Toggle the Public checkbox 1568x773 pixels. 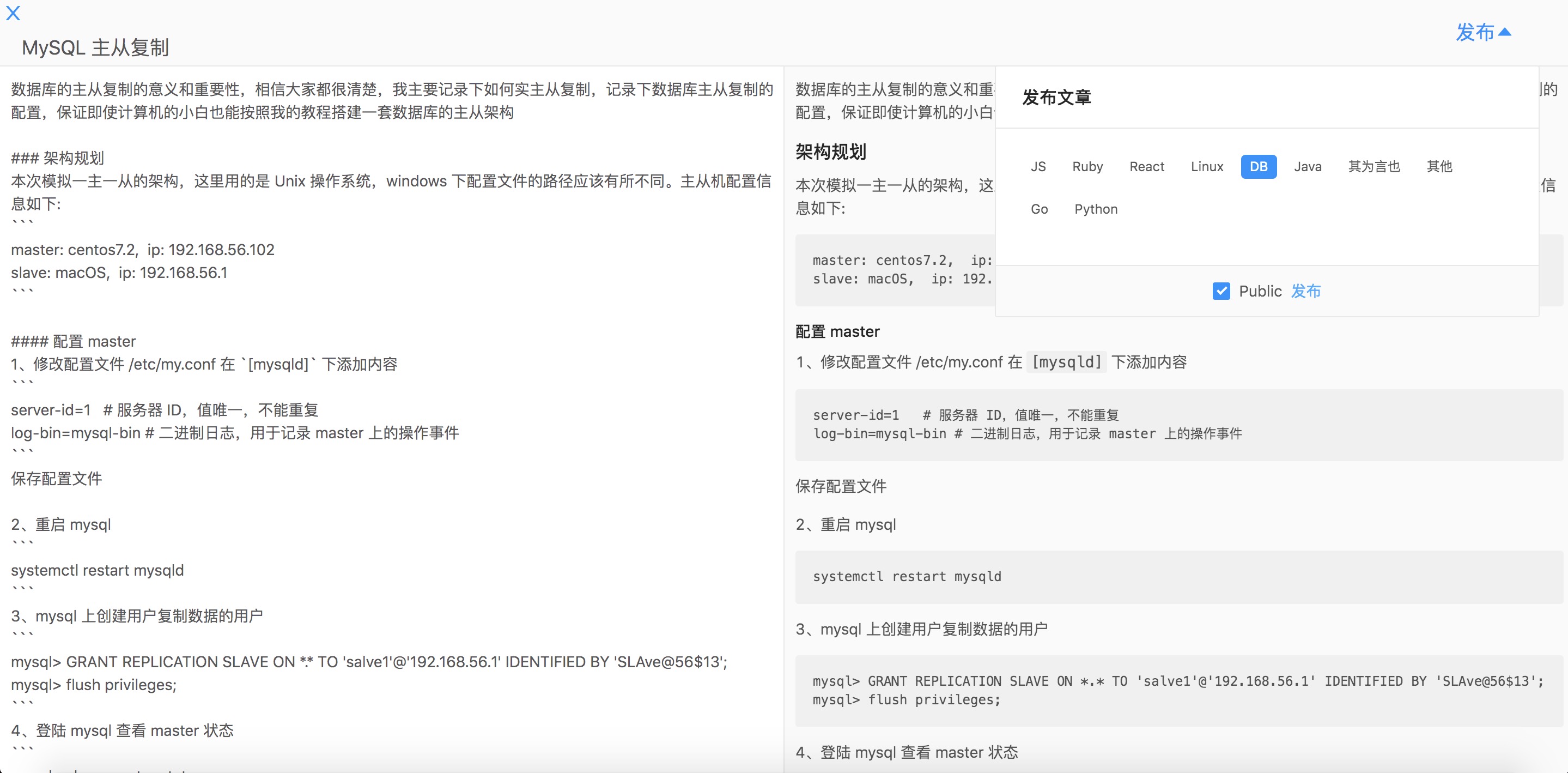[x=1221, y=291]
